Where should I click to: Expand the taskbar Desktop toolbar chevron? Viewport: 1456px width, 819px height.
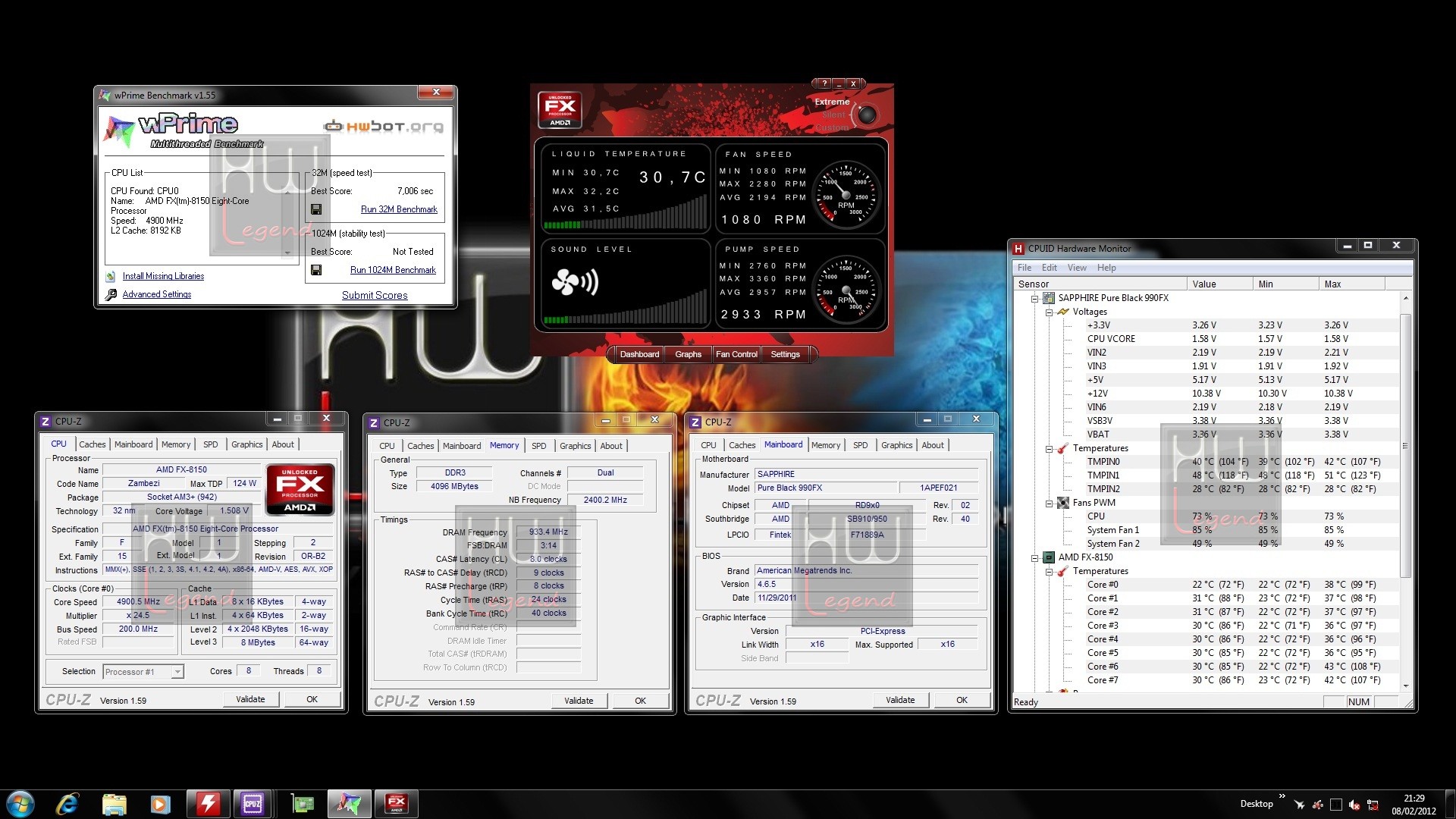pos(1282,796)
